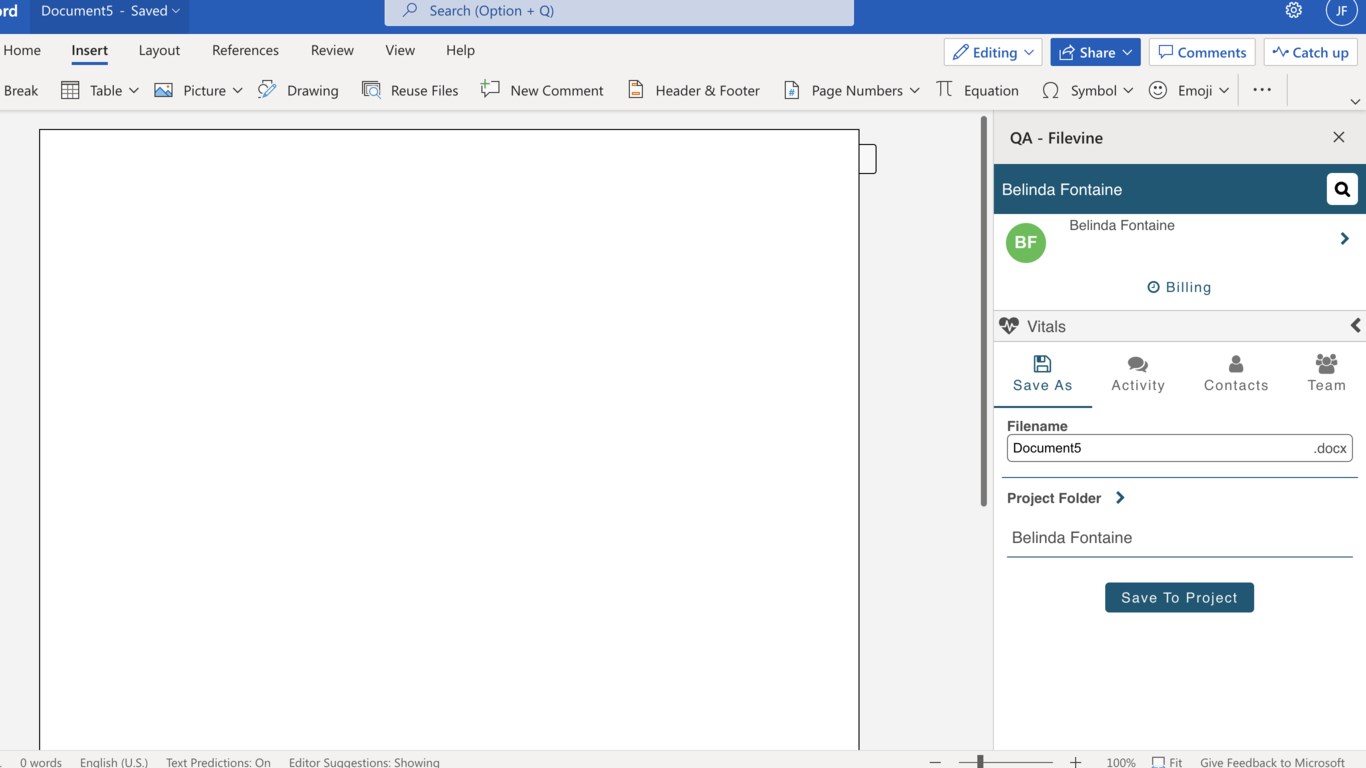
Task: Open the Billing link
Action: (1179, 287)
